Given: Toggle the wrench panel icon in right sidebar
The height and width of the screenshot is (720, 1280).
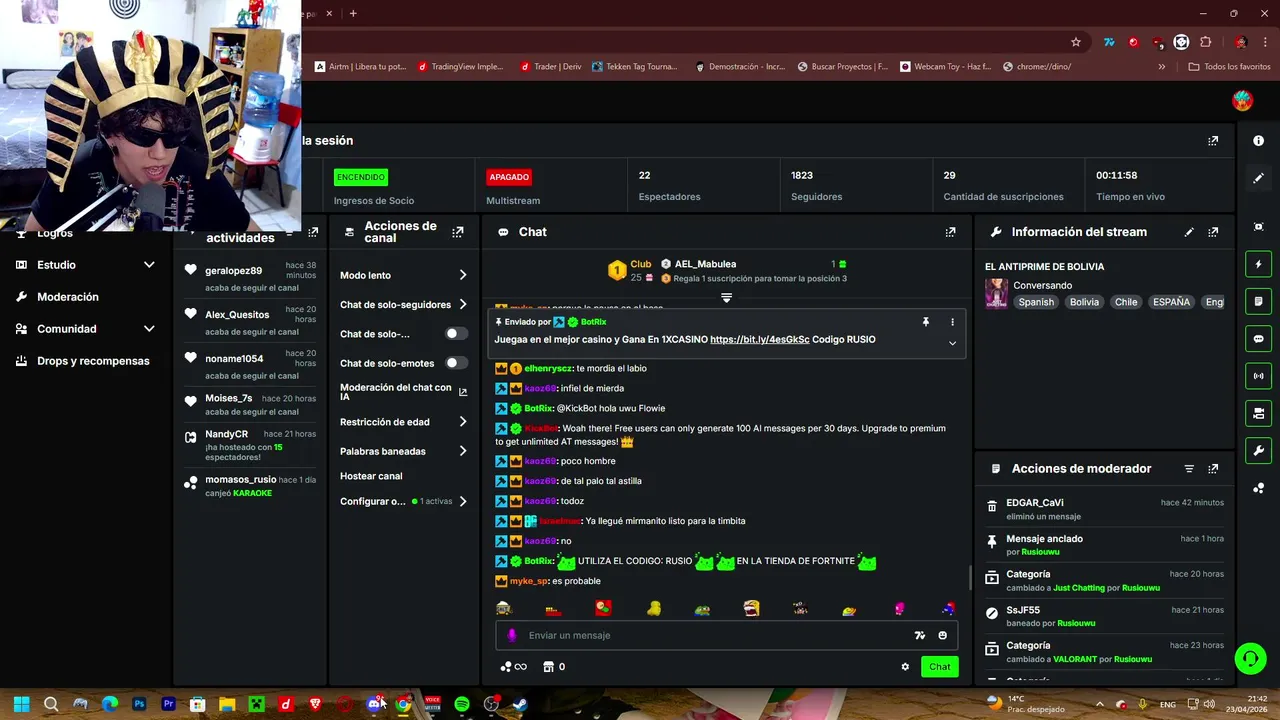Looking at the screenshot, I should click(x=1258, y=450).
